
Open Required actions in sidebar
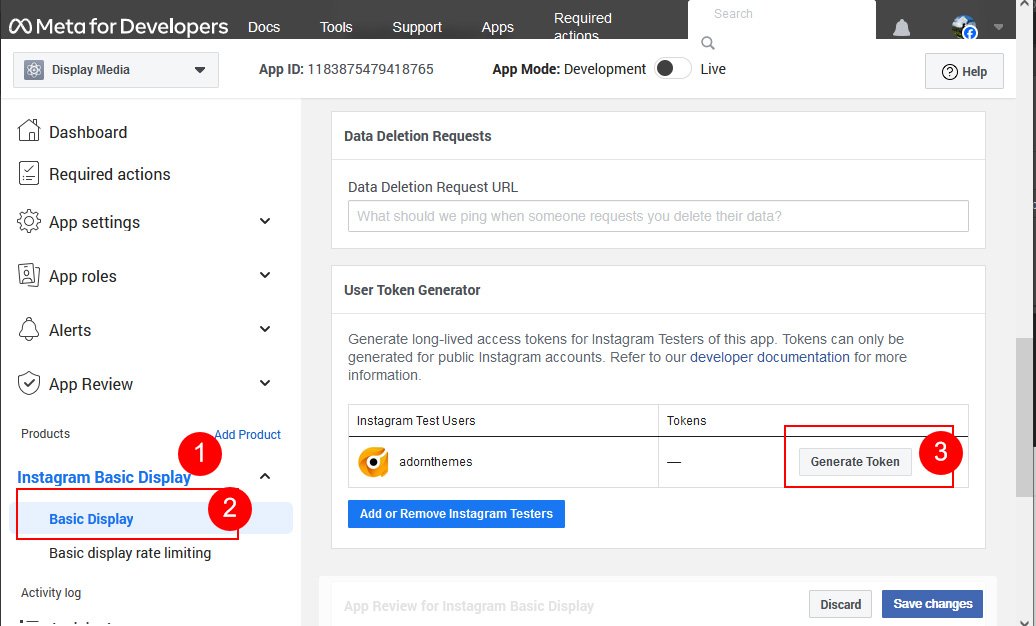pos(109,174)
